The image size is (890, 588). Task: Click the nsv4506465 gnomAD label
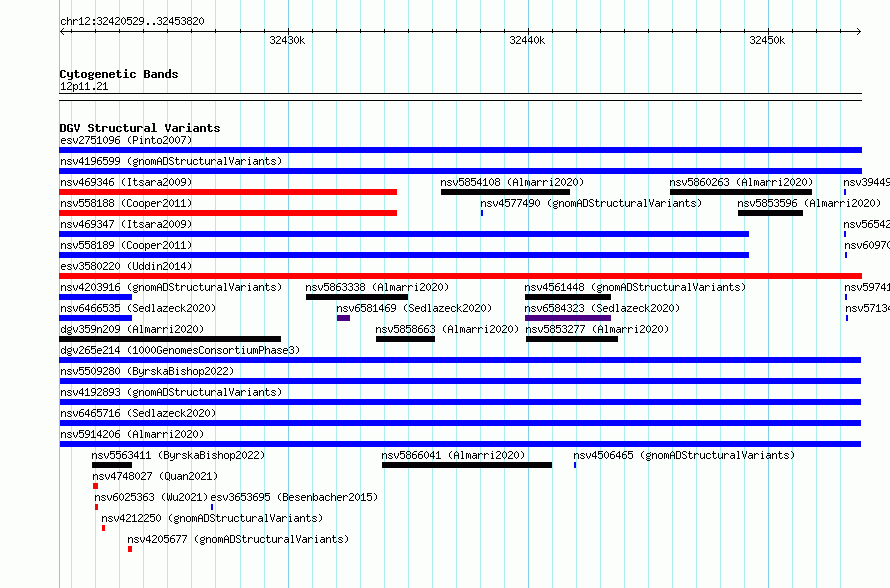click(x=684, y=455)
